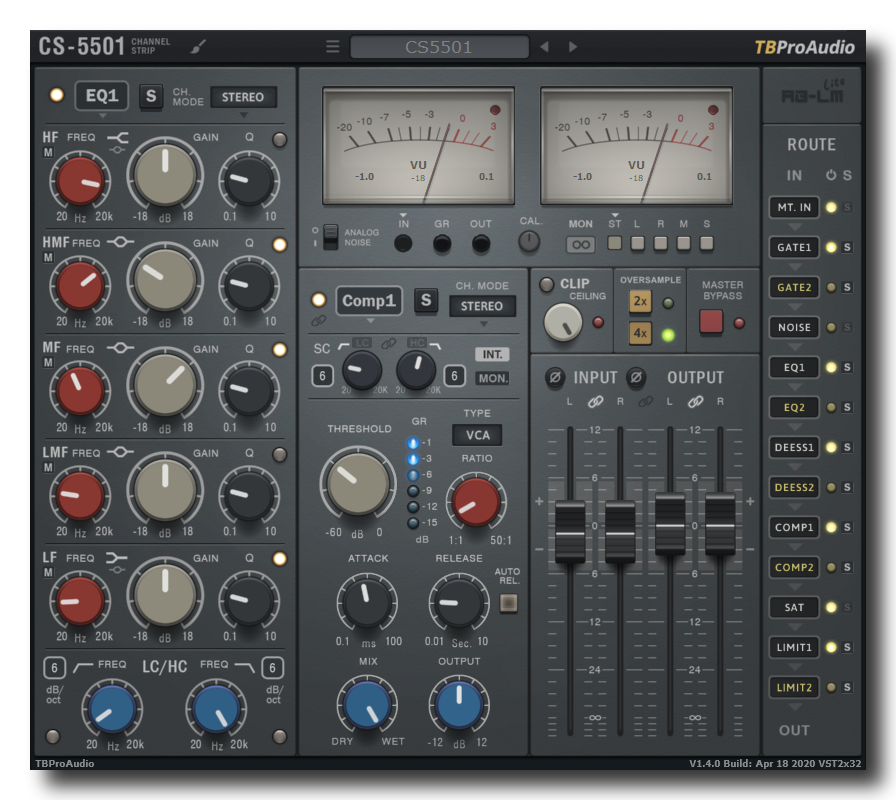
Task: Select the GATE2 route module
Action: click(x=794, y=287)
